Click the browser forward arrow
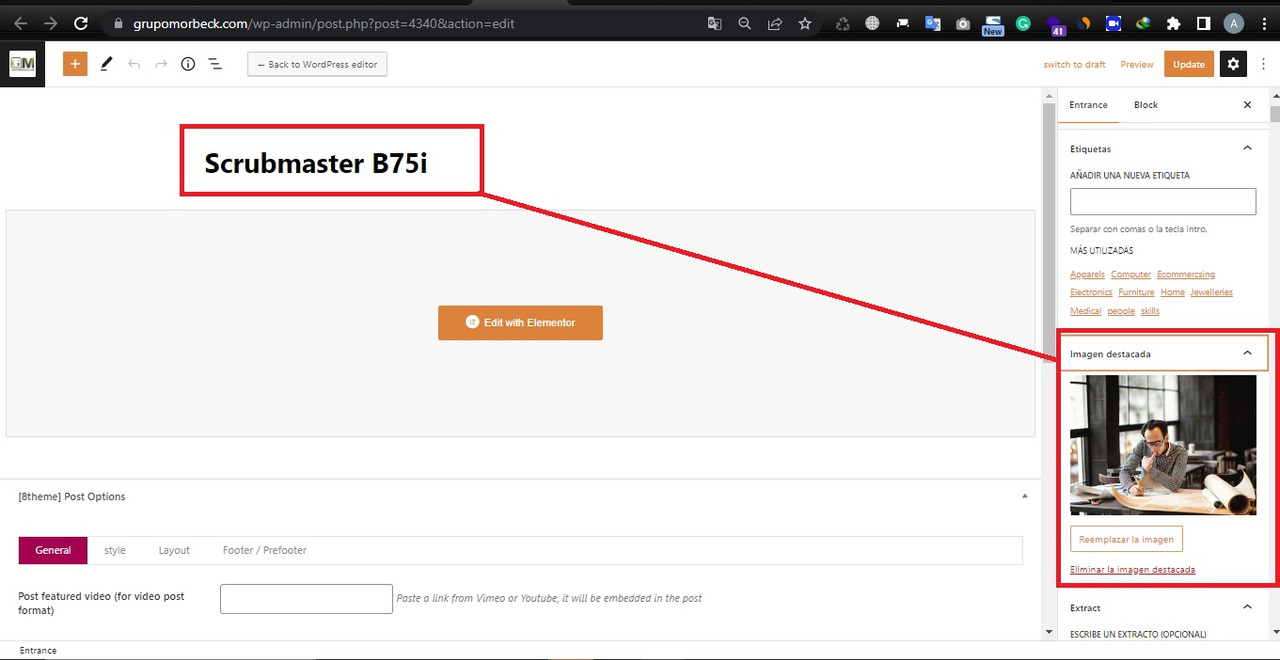Screen dimensions: 1280x660 point(51,23)
